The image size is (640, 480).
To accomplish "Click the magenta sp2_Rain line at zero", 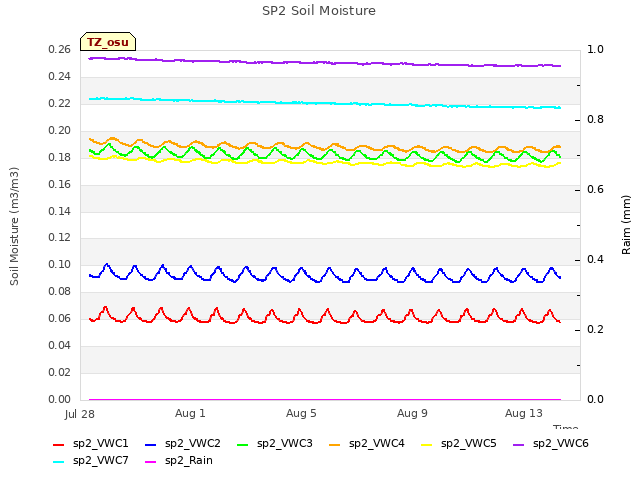I will (x=325, y=400).
